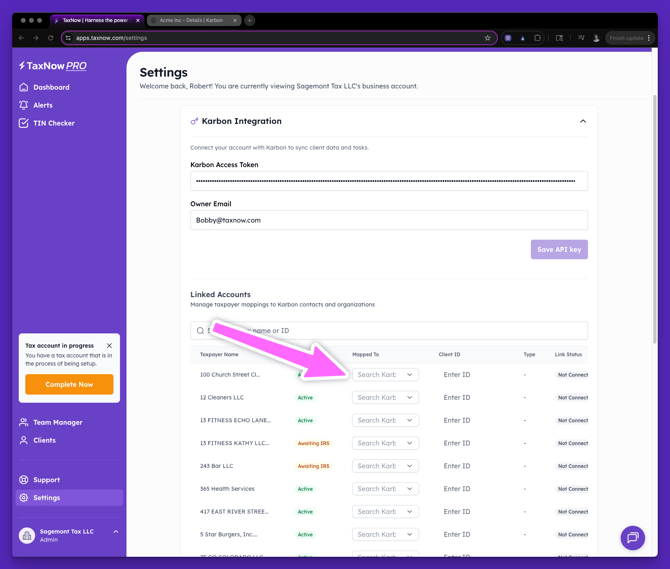The height and width of the screenshot is (569, 670).
Task: Expand the Sagemont Tax LLC account switcher
Action: coord(115,532)
